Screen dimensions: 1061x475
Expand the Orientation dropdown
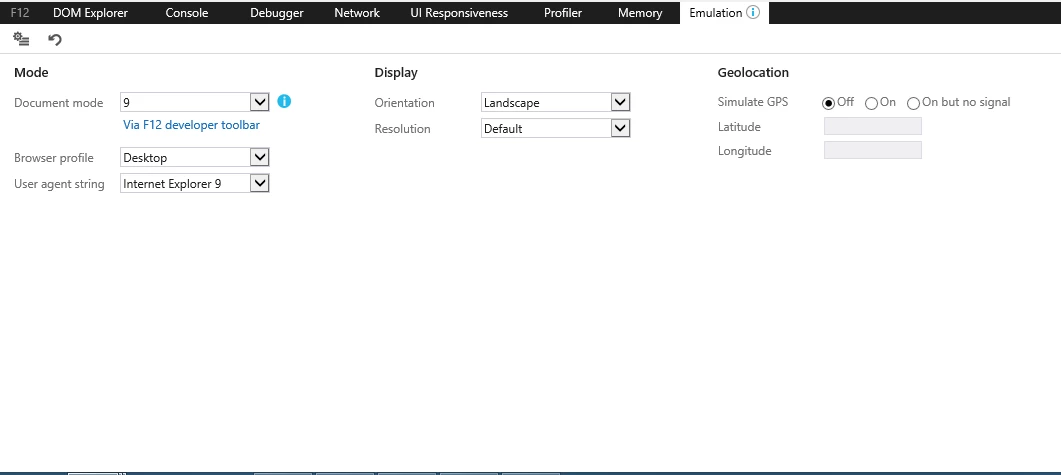[619, 103]
